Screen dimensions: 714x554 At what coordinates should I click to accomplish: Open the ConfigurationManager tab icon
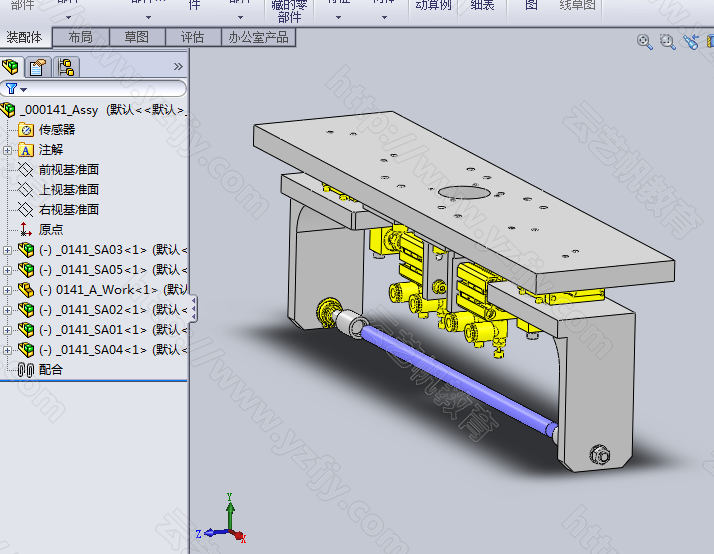[x=66, y=67]
